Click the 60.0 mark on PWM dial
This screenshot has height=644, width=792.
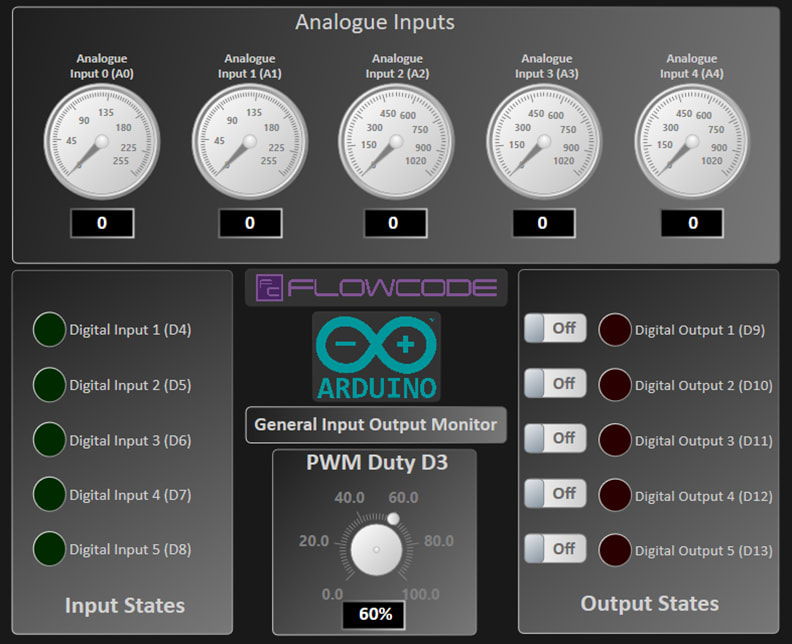coord(403,498)
